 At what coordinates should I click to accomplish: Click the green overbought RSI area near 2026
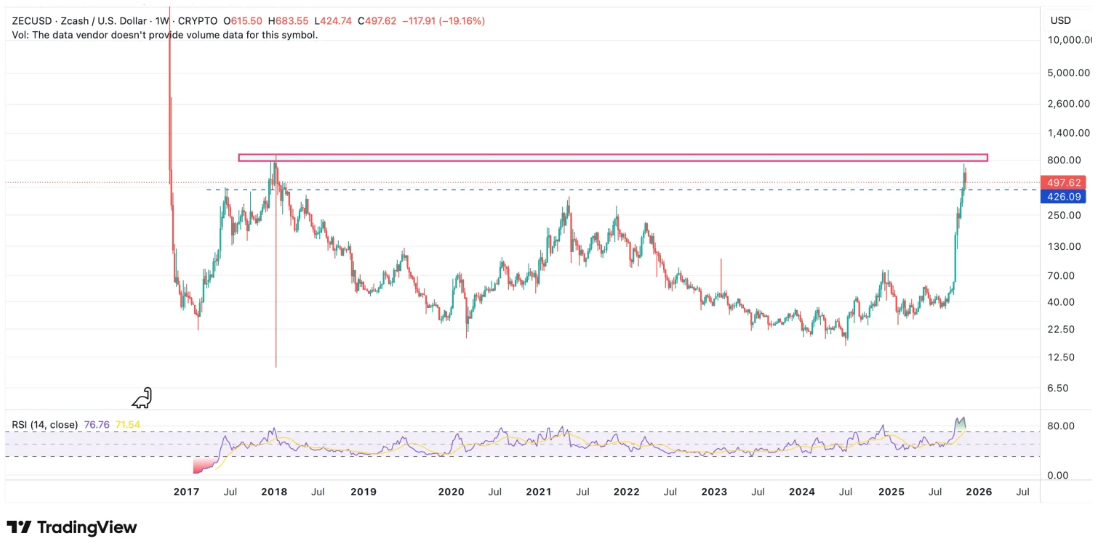point(961,425)
